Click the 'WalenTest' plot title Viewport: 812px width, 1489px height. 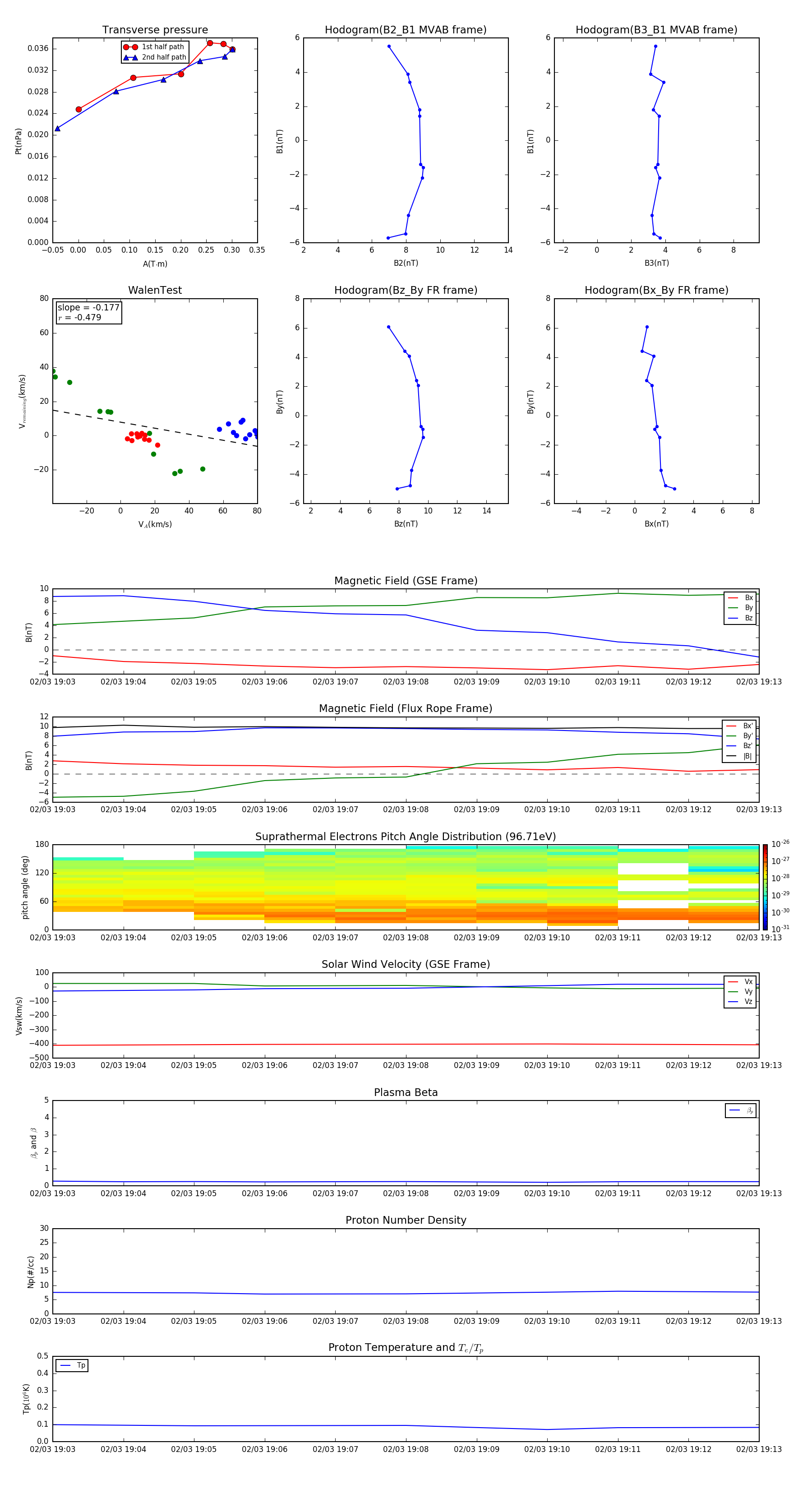155,290
